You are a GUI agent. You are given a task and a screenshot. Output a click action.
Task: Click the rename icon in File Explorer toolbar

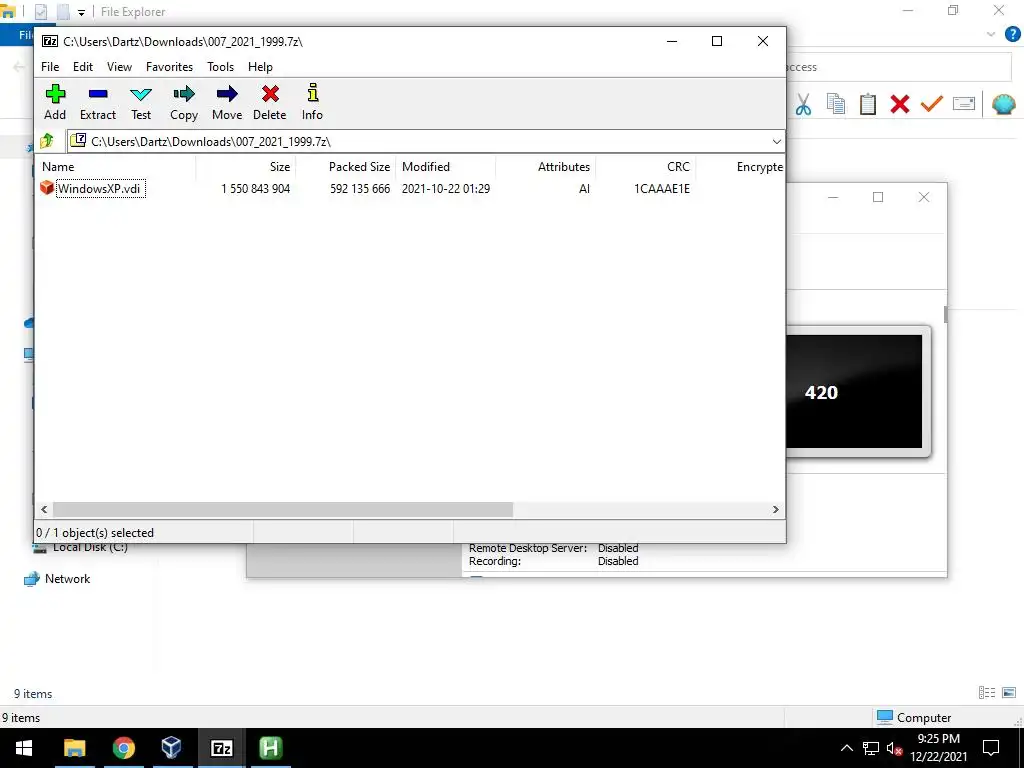(964, 104)
